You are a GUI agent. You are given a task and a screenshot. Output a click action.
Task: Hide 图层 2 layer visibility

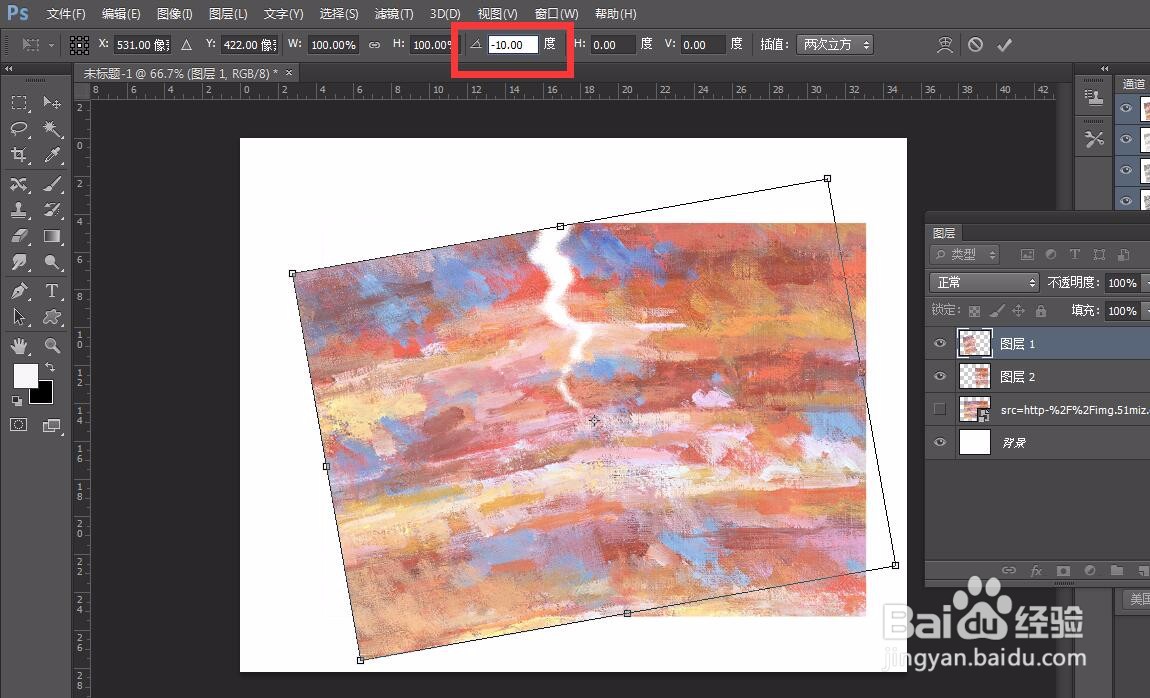tap(940, 376)
